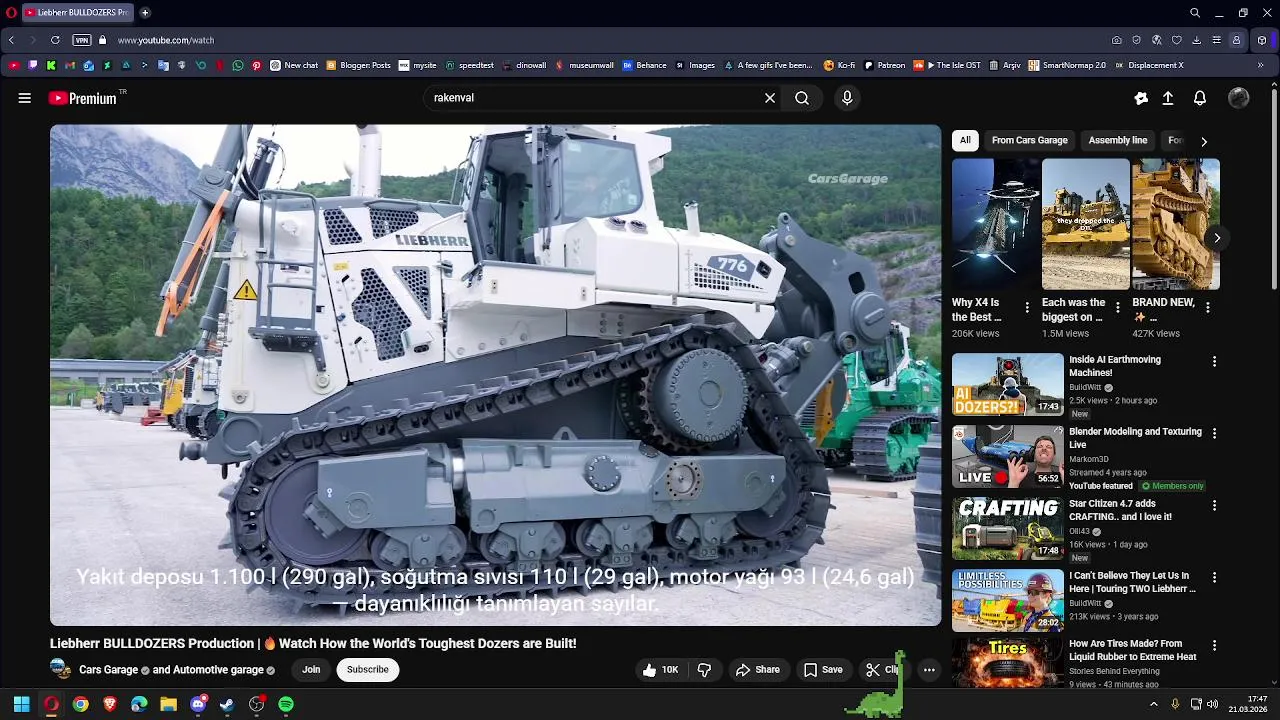
Task: Open menu for How Are Tires Made
Action: click(1214, 645)
